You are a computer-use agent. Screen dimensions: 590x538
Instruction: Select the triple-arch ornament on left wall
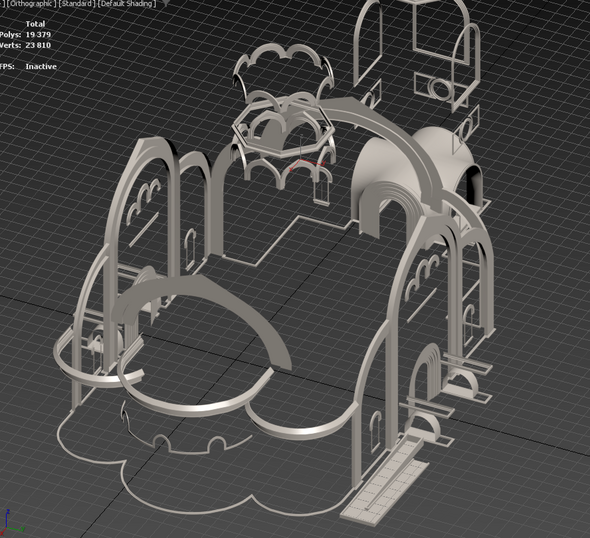click(144, 199)
